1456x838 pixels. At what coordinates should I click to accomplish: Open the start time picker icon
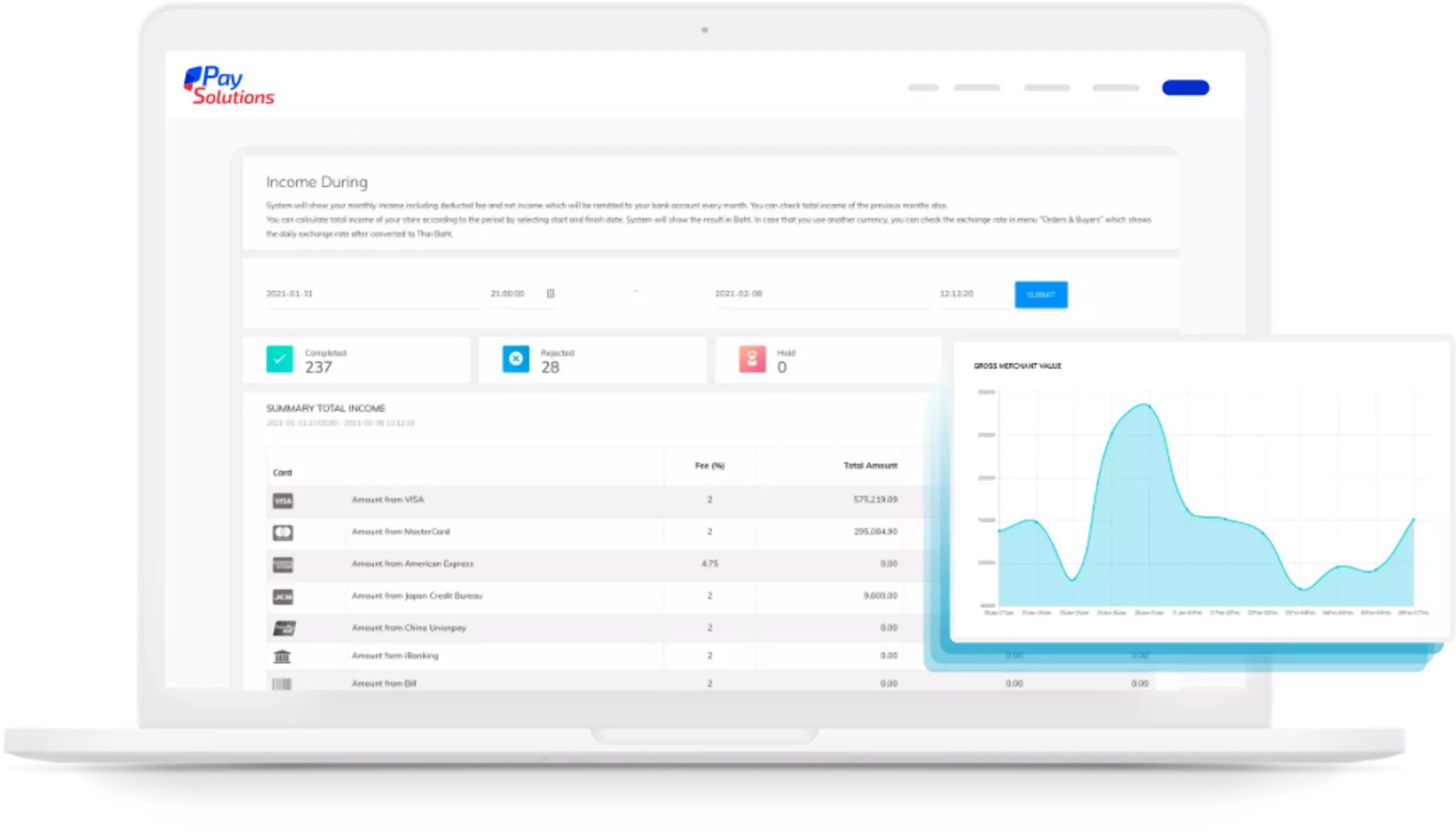[550, 293]
